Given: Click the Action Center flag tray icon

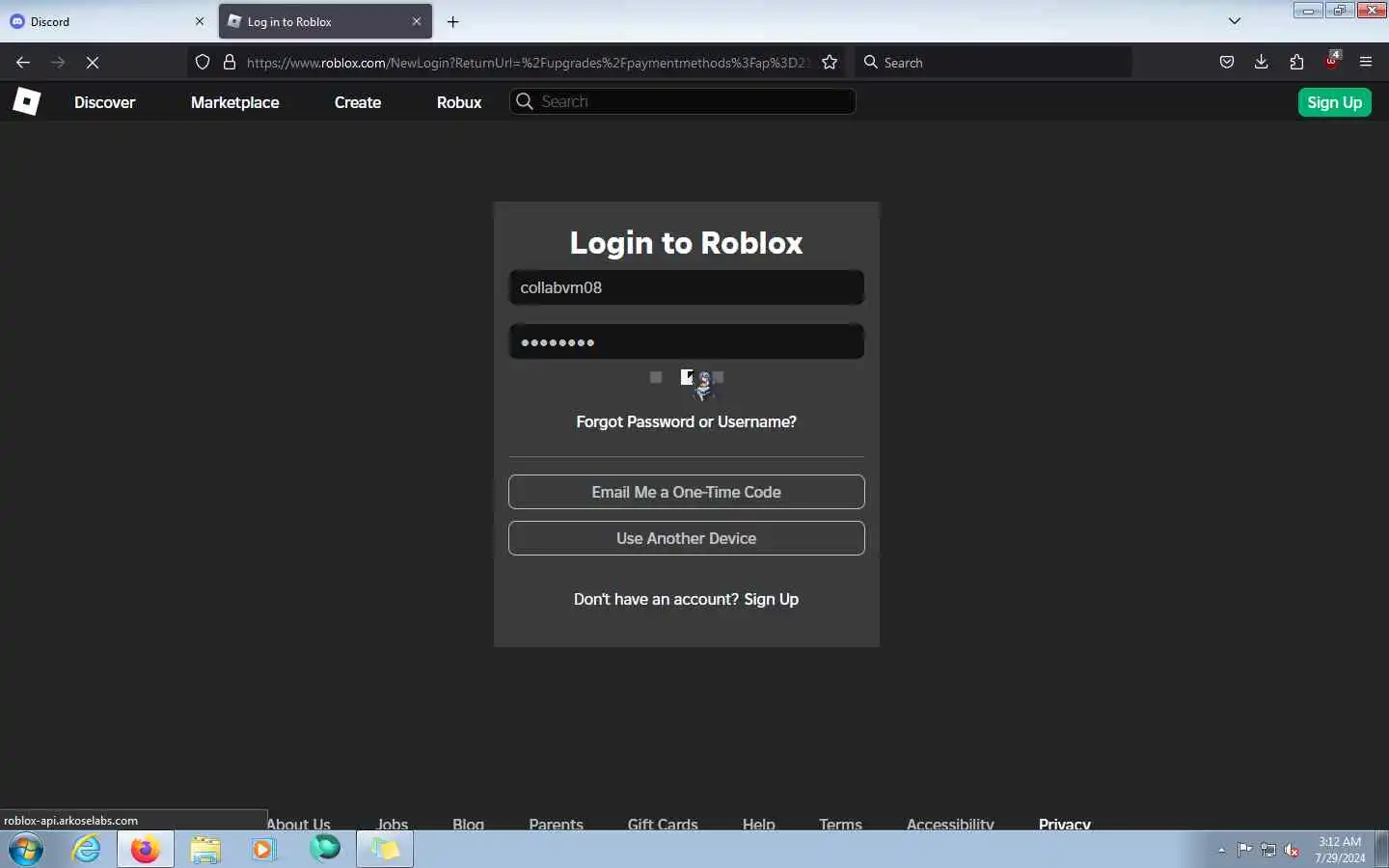Looking at the screenshot, I should coord(1245,850).
